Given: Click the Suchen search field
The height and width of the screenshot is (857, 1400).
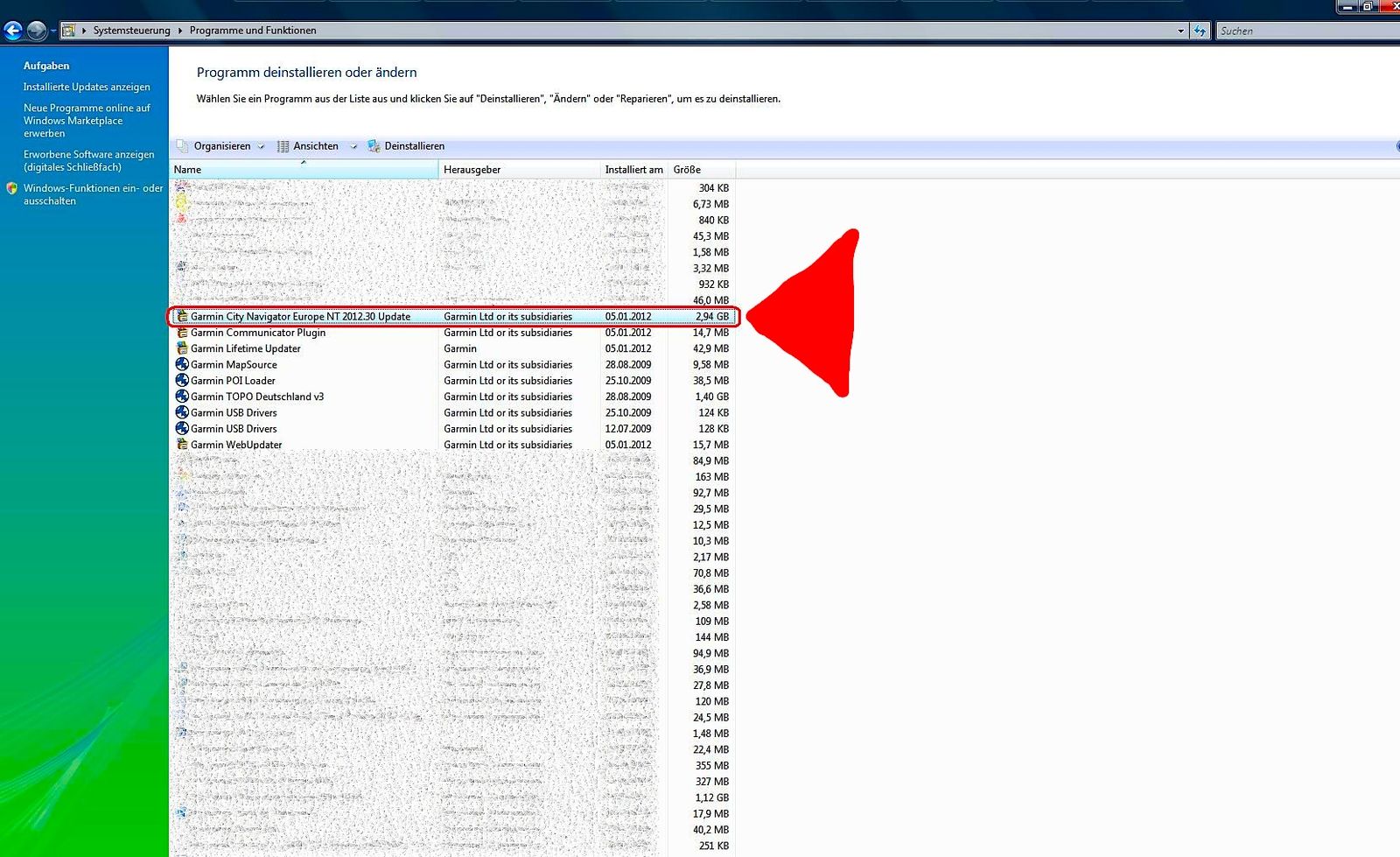Looking at the screenshot, I should (x=1304, y=31).
